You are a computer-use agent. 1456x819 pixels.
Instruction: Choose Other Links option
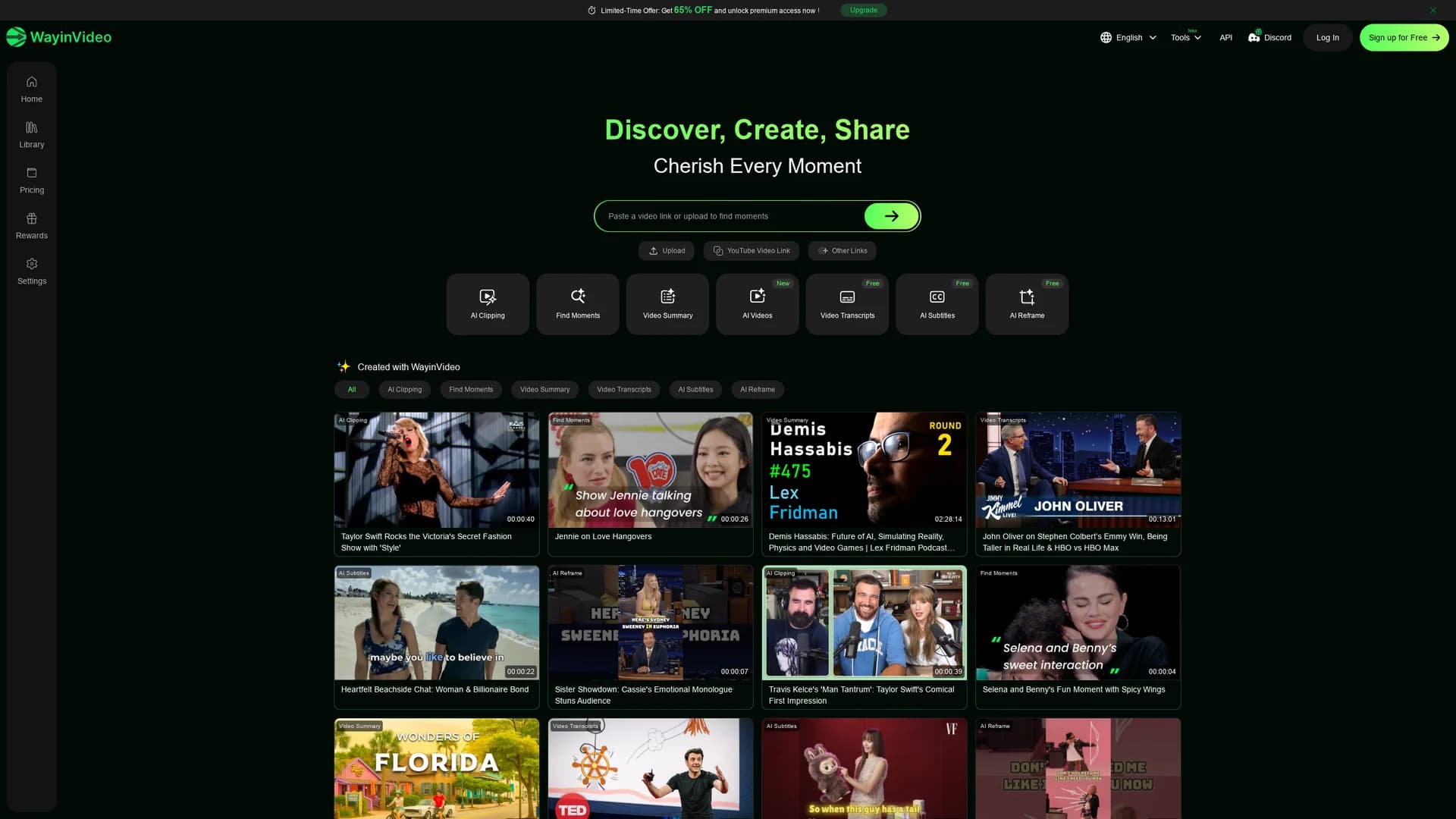pos(843,250)
